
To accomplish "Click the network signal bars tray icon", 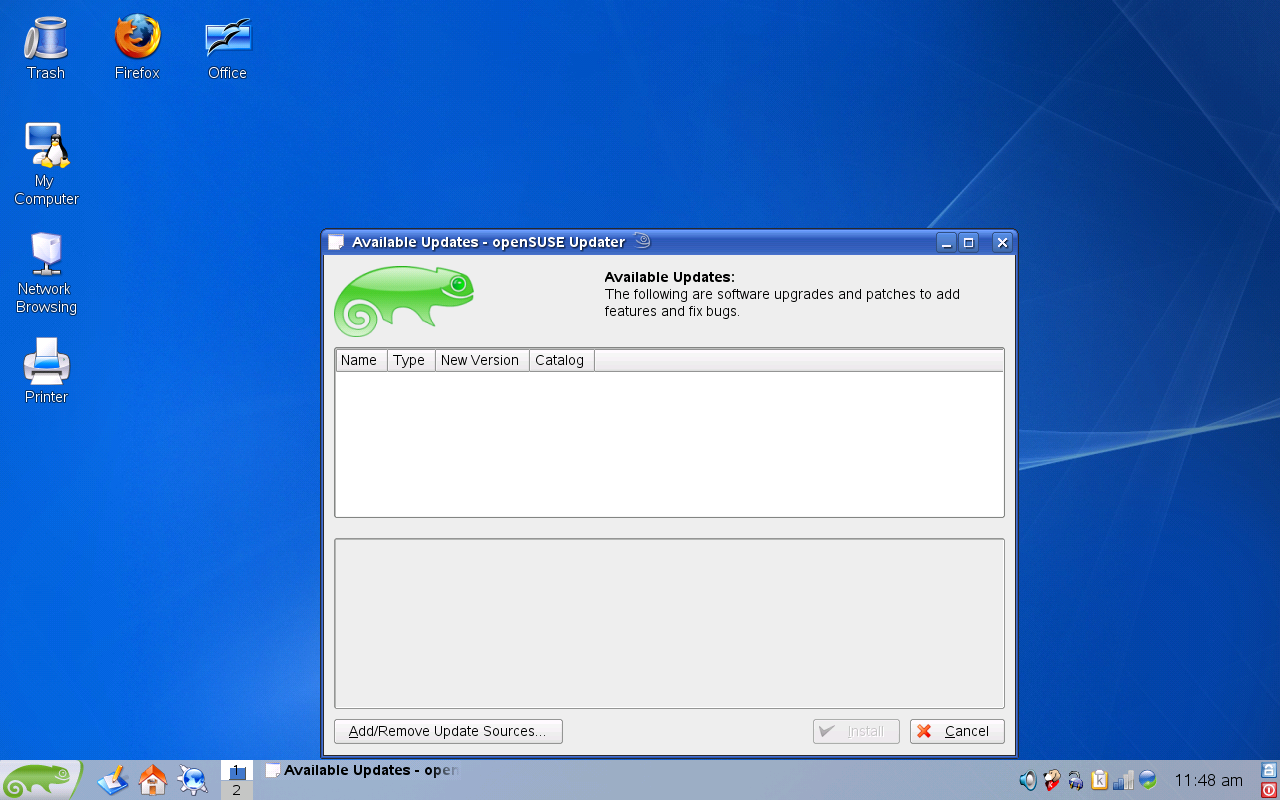I will click(1124, 780).
